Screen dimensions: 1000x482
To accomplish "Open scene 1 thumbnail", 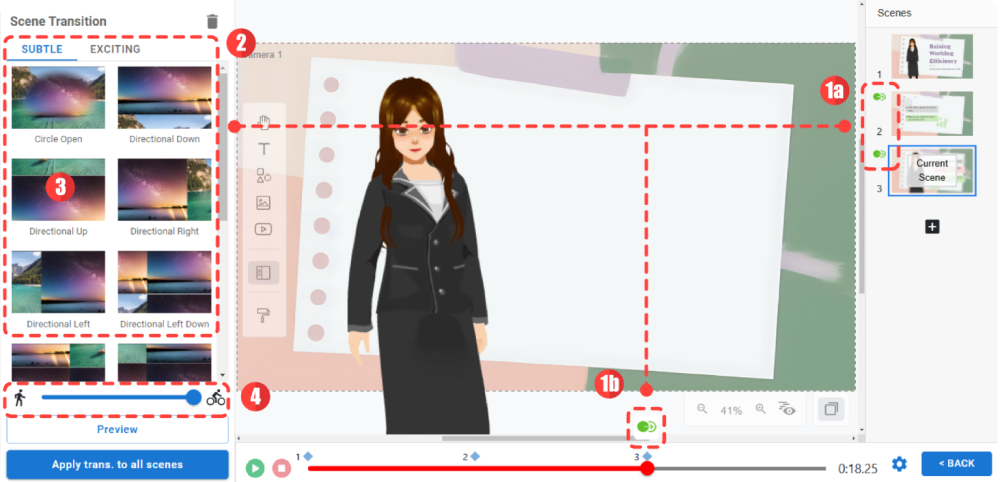I will (932, 56).
